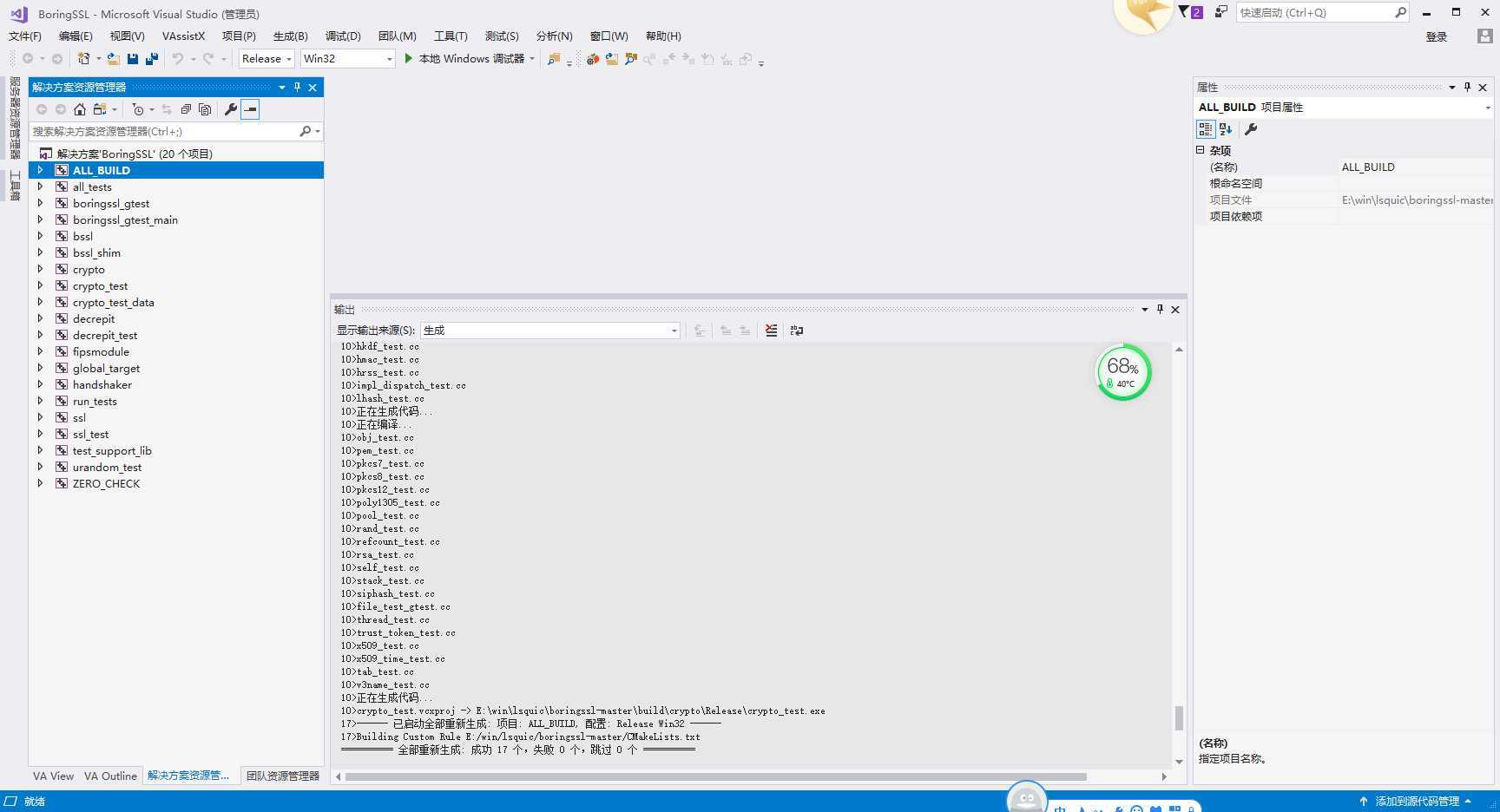Click the Solution Explorer search input
This screenshot has width=1500, height=812.
pos(163,131)
